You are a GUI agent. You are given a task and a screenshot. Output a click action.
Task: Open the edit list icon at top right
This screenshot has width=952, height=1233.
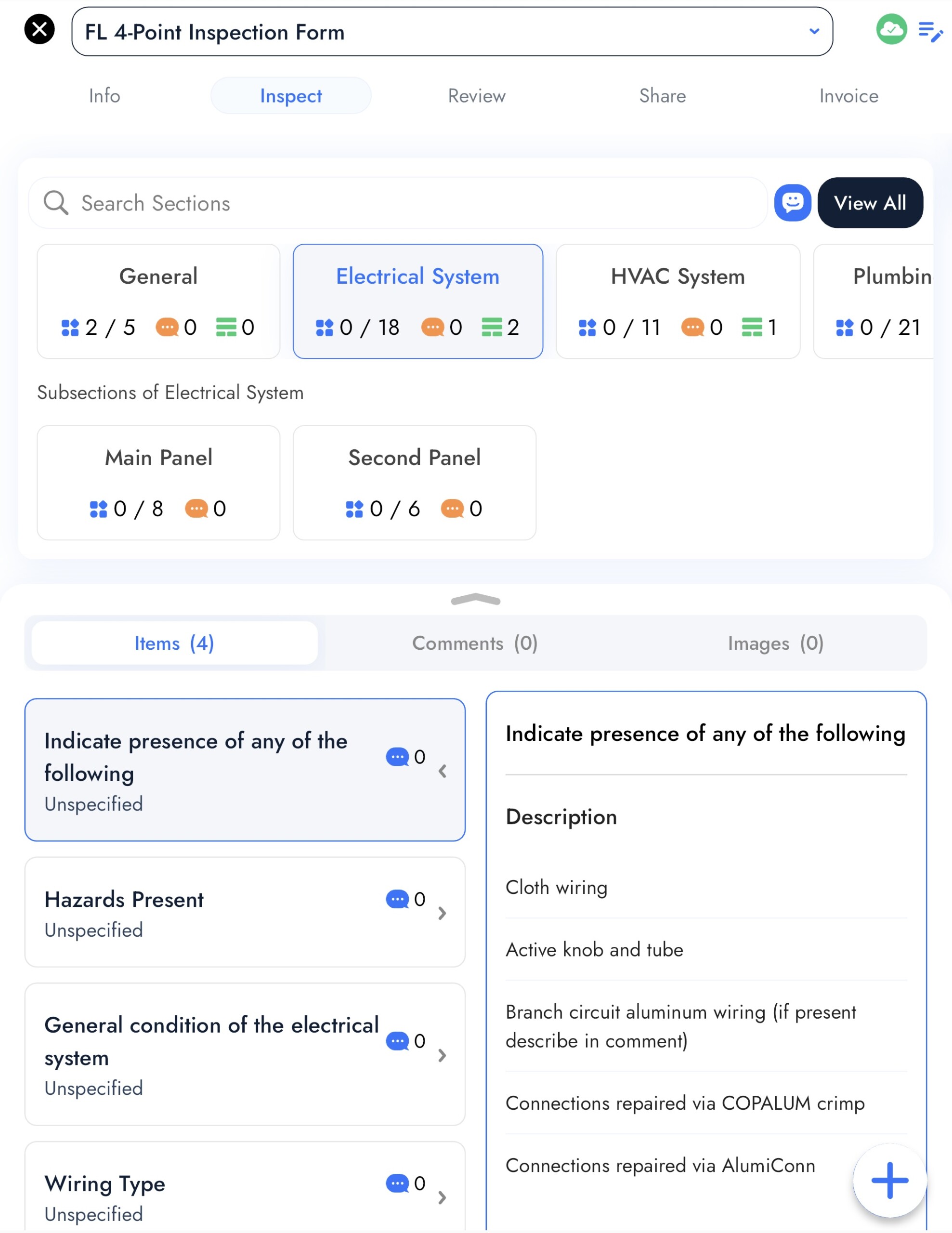pos(930,32)
